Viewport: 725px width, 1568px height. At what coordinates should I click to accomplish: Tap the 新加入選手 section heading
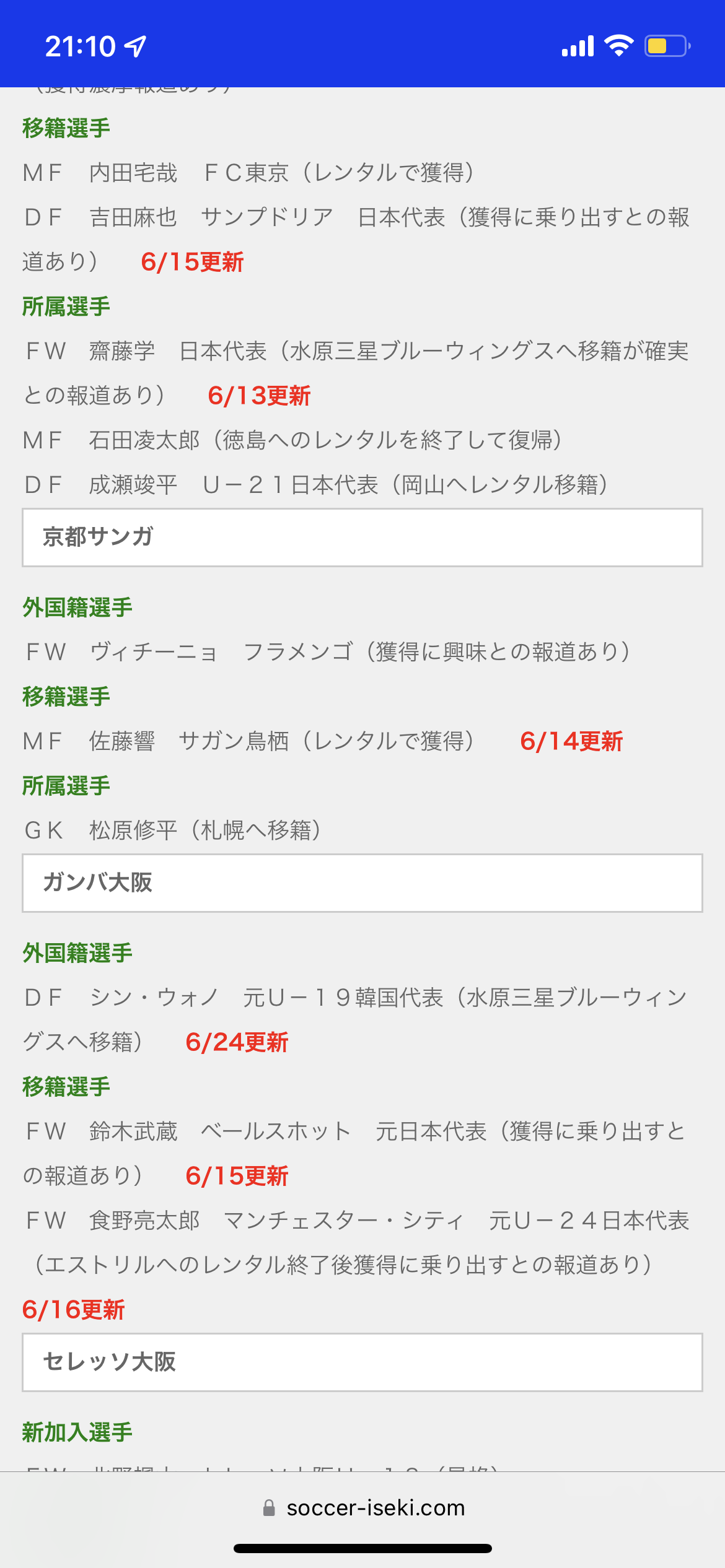pyautogui.click(x=77, y=1432)
